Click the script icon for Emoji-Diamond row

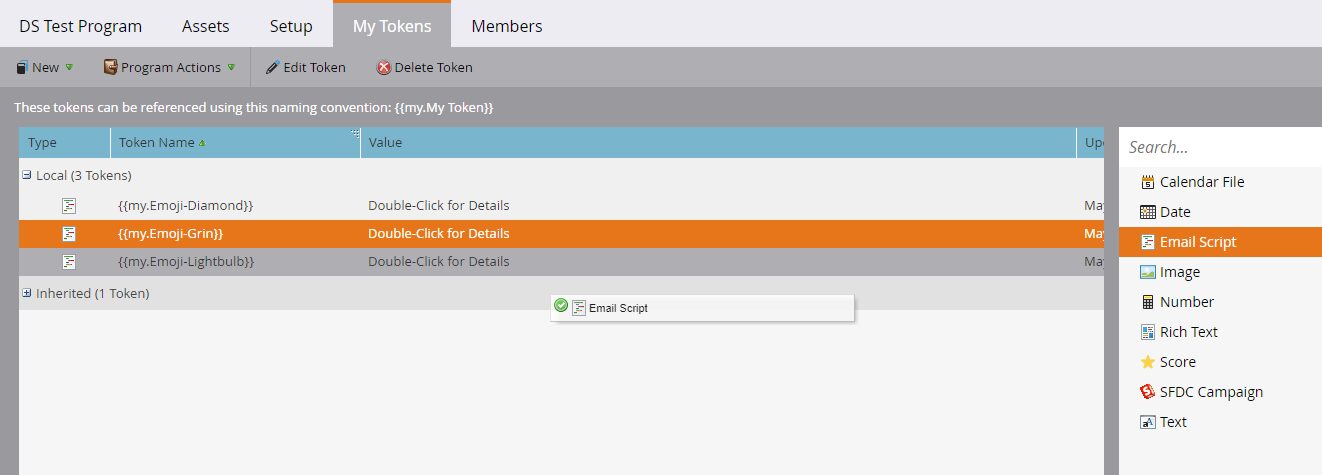(x=69, y=205)
